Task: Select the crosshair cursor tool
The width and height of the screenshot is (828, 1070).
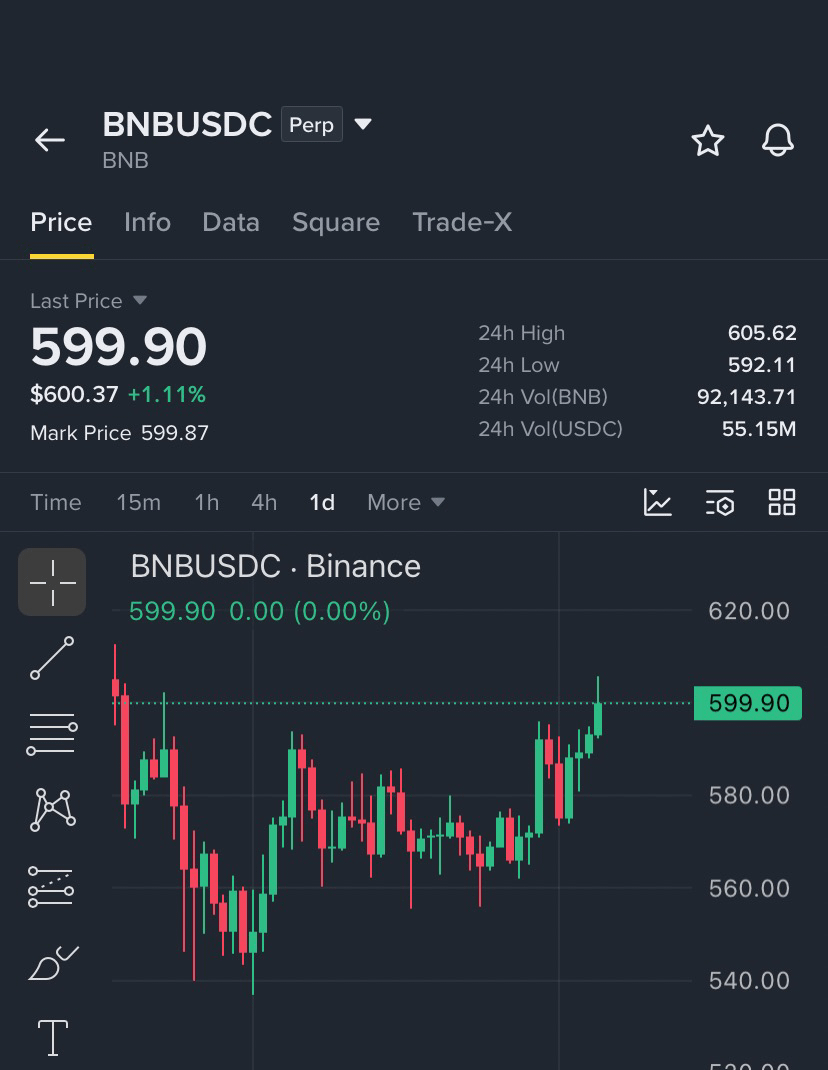Action: coord(52,582)
